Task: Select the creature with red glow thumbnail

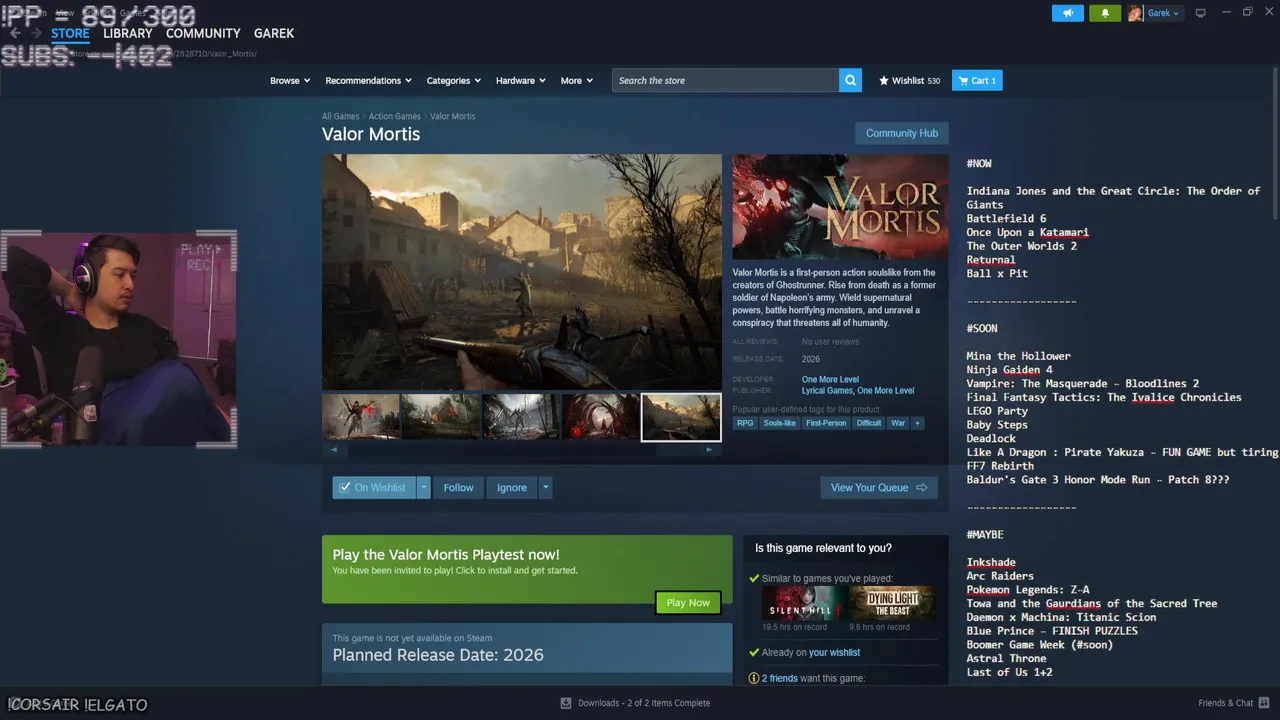Action: pyautogui.click(x=361, y=417)
